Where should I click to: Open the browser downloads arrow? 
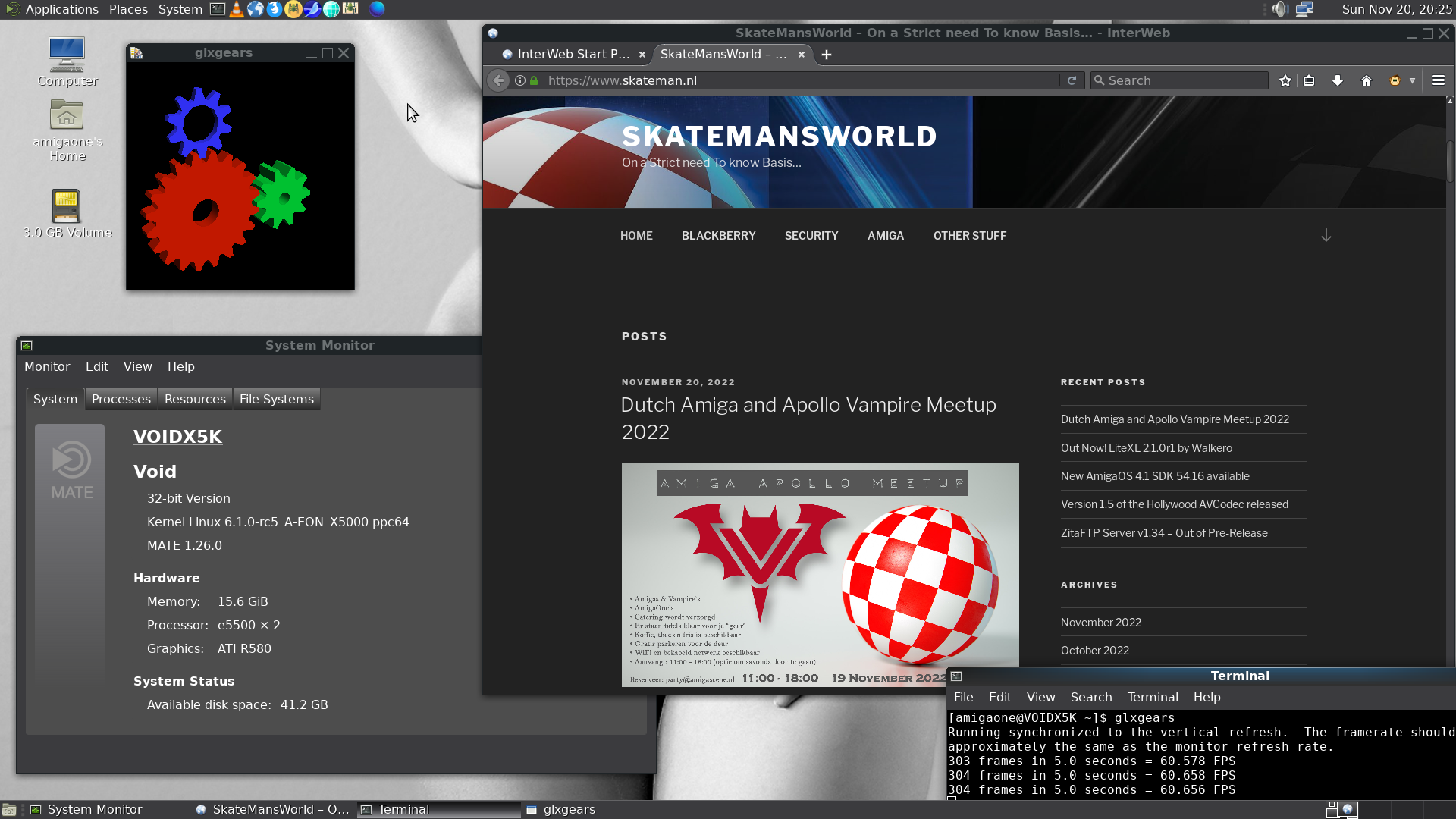click(1338, 80)
